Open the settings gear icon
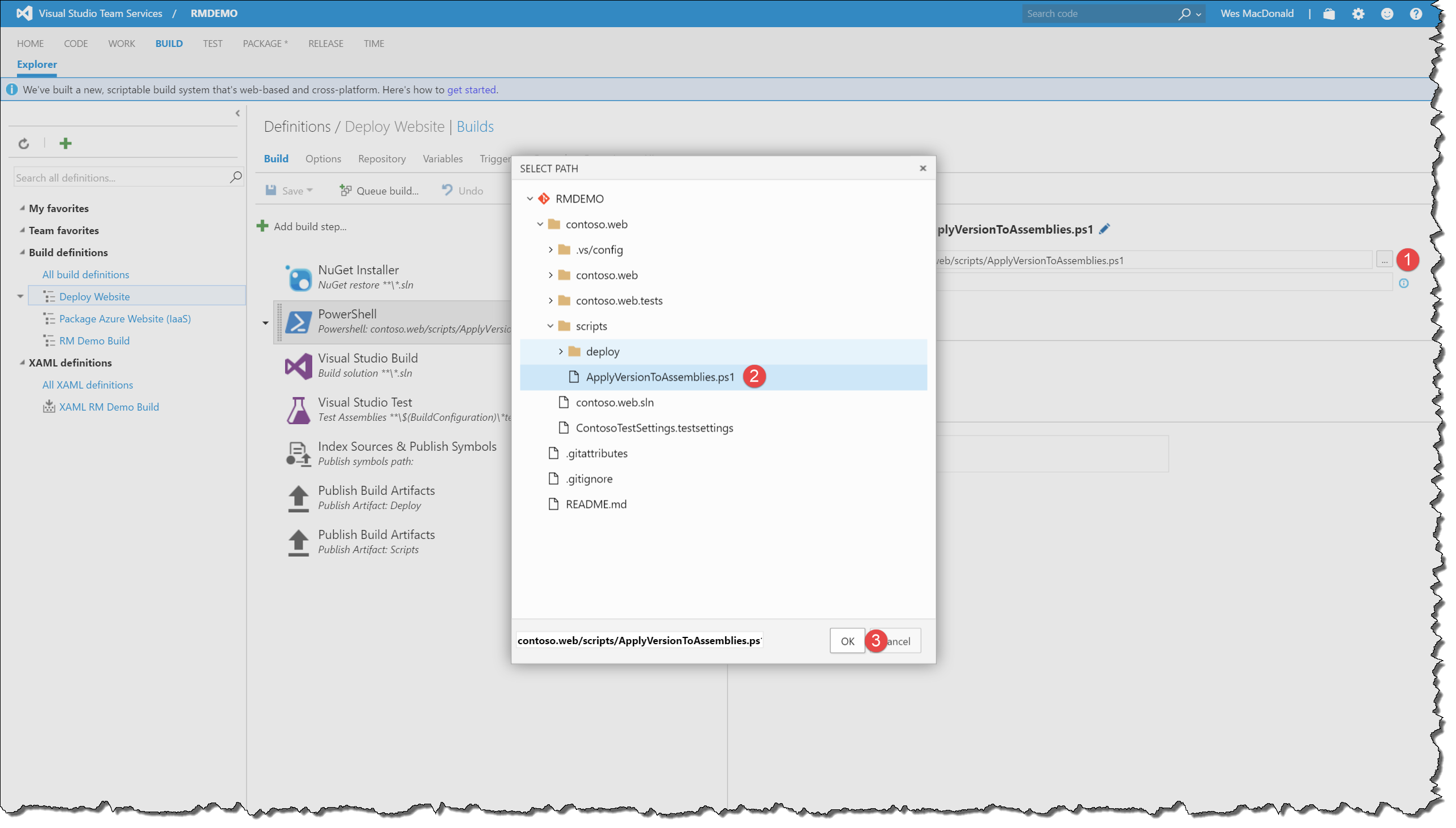This screenshot has width=1456, height=828. pos(1358,14)
